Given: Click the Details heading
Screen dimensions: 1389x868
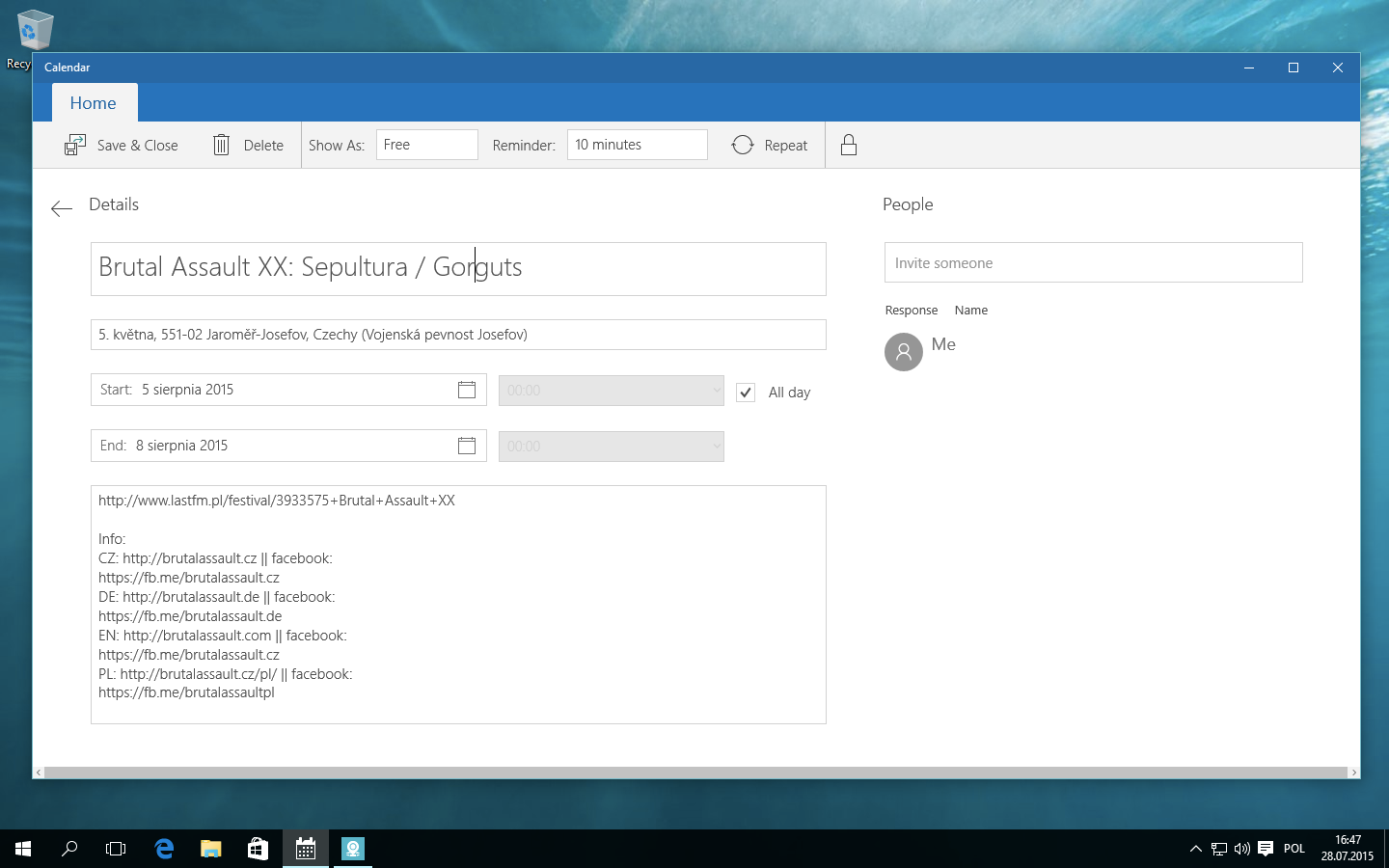Looking at the screenshot, I should pos(114,204).
